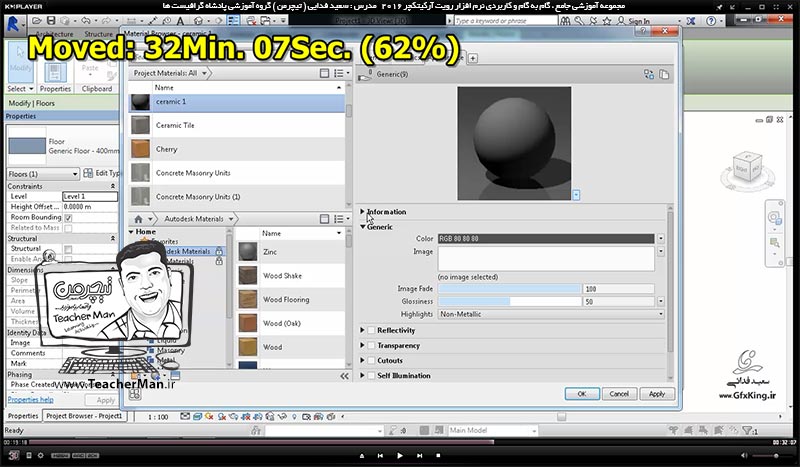
Task: Click the Save disk icon in quick access toolbar
Action: pyautogui.click(x=51, y=21)
